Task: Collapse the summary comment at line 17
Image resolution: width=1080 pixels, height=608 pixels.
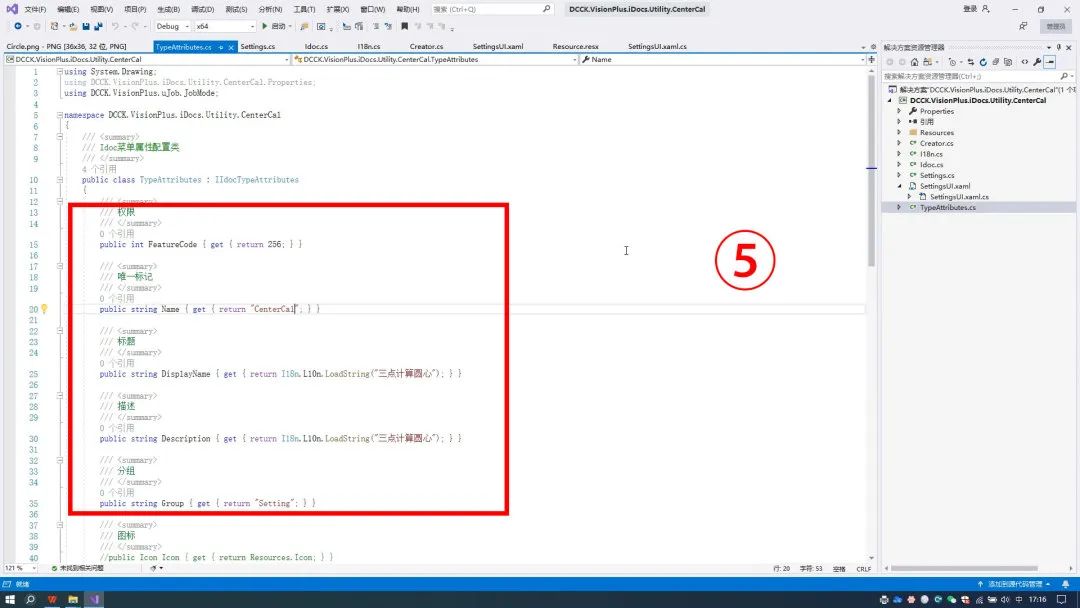Action: pyautogui.click(x=60, y=266)
